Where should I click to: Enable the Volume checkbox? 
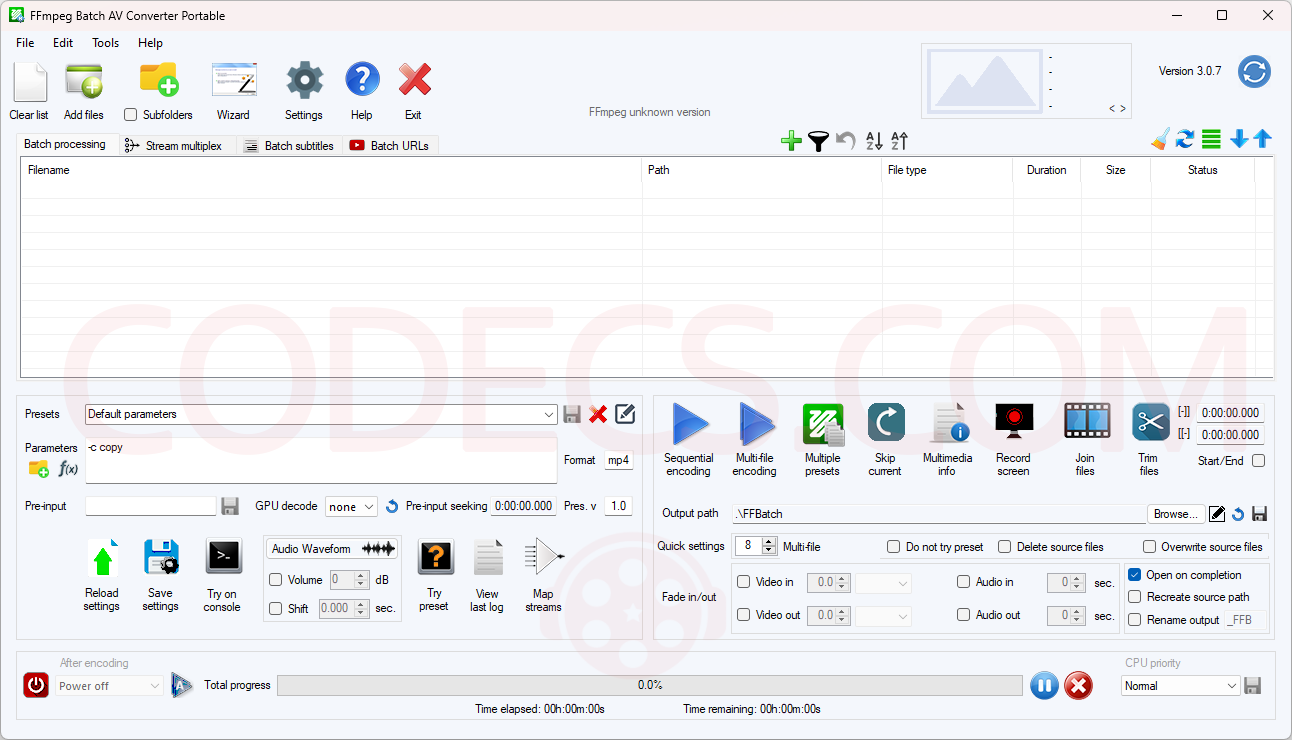click(276, 580)
